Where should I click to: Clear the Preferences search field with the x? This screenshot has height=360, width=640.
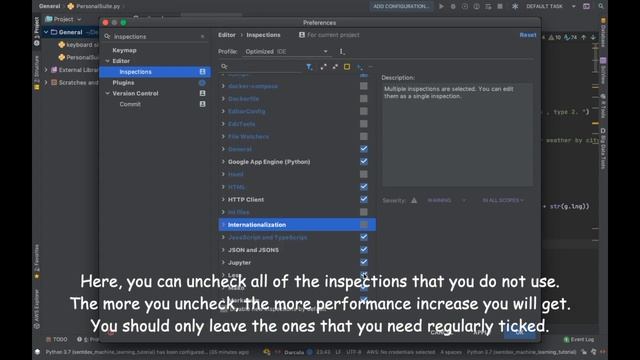point(202,37)
